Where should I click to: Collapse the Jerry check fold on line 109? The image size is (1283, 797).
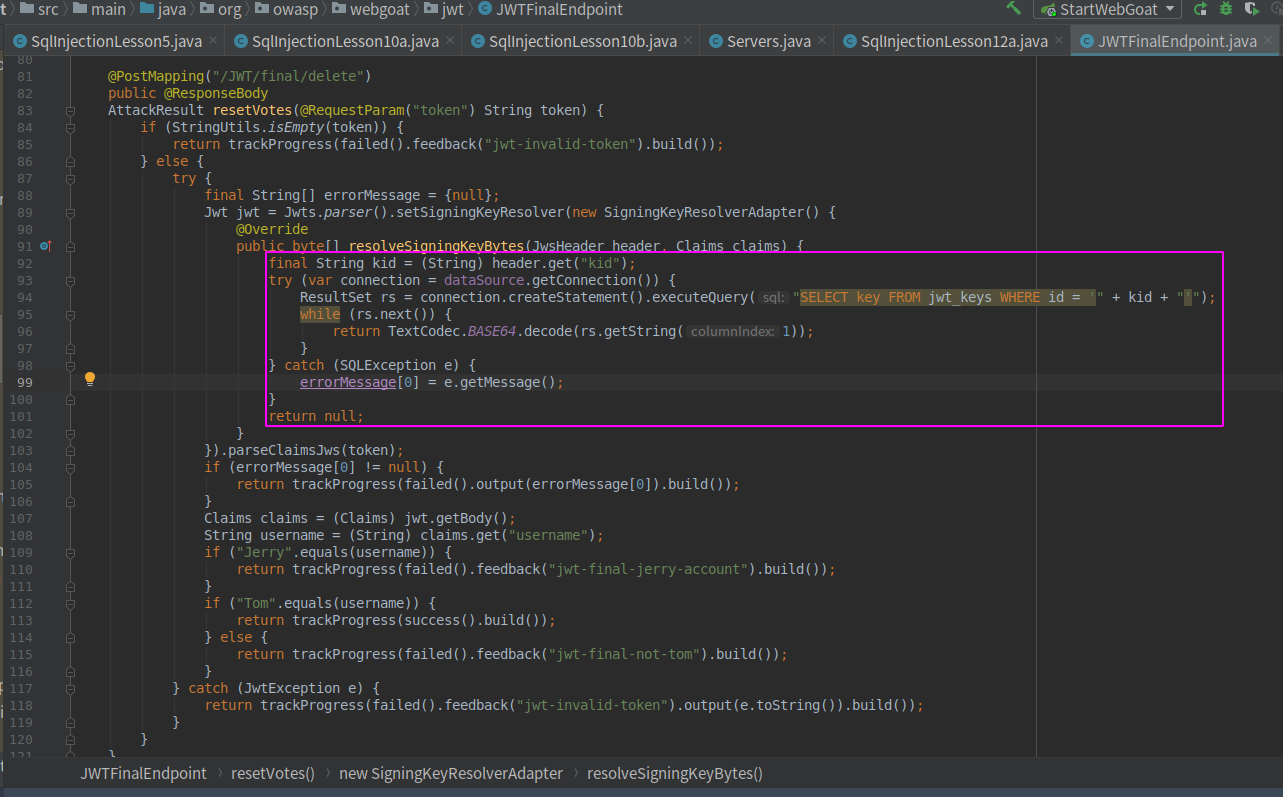point(70,552)
